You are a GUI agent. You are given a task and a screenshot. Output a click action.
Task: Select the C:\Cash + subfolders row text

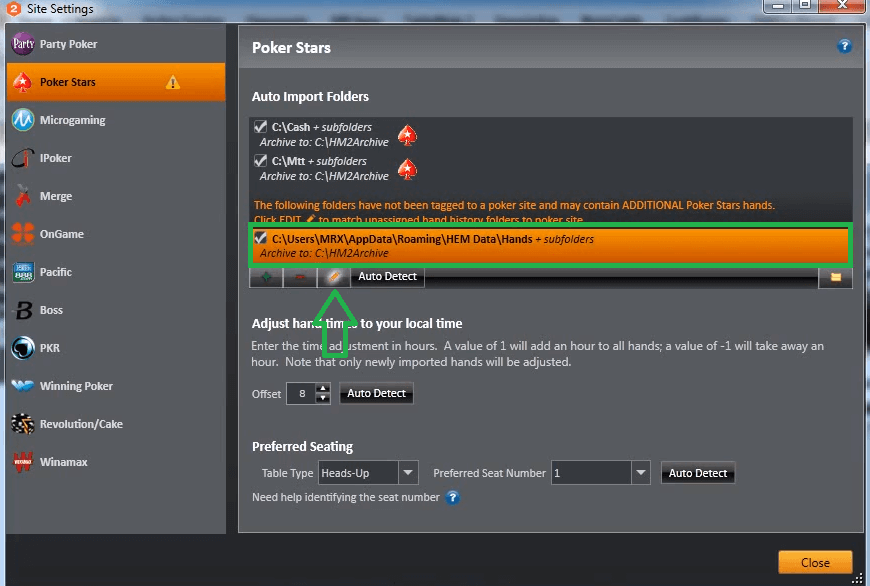click(322, 127)
